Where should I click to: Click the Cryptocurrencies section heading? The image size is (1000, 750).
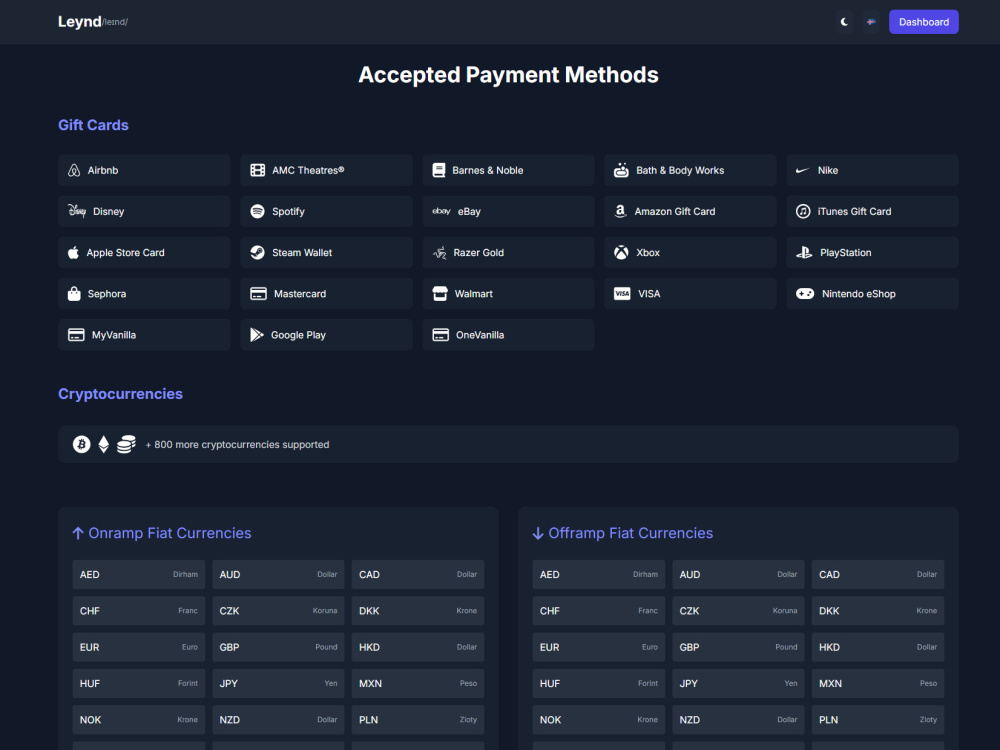pyautogui.click(x=121, y=393)
